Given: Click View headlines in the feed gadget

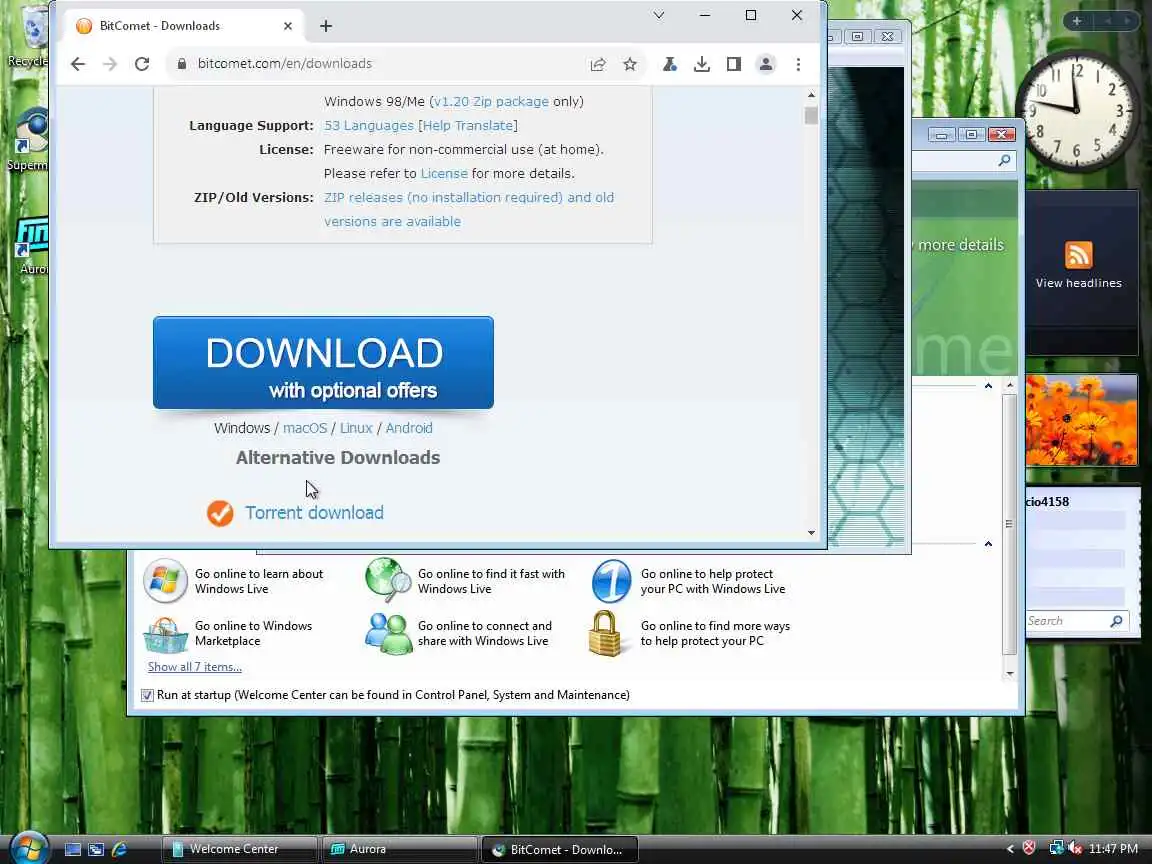Looking at the screenshot, I should pos(1079,283).
